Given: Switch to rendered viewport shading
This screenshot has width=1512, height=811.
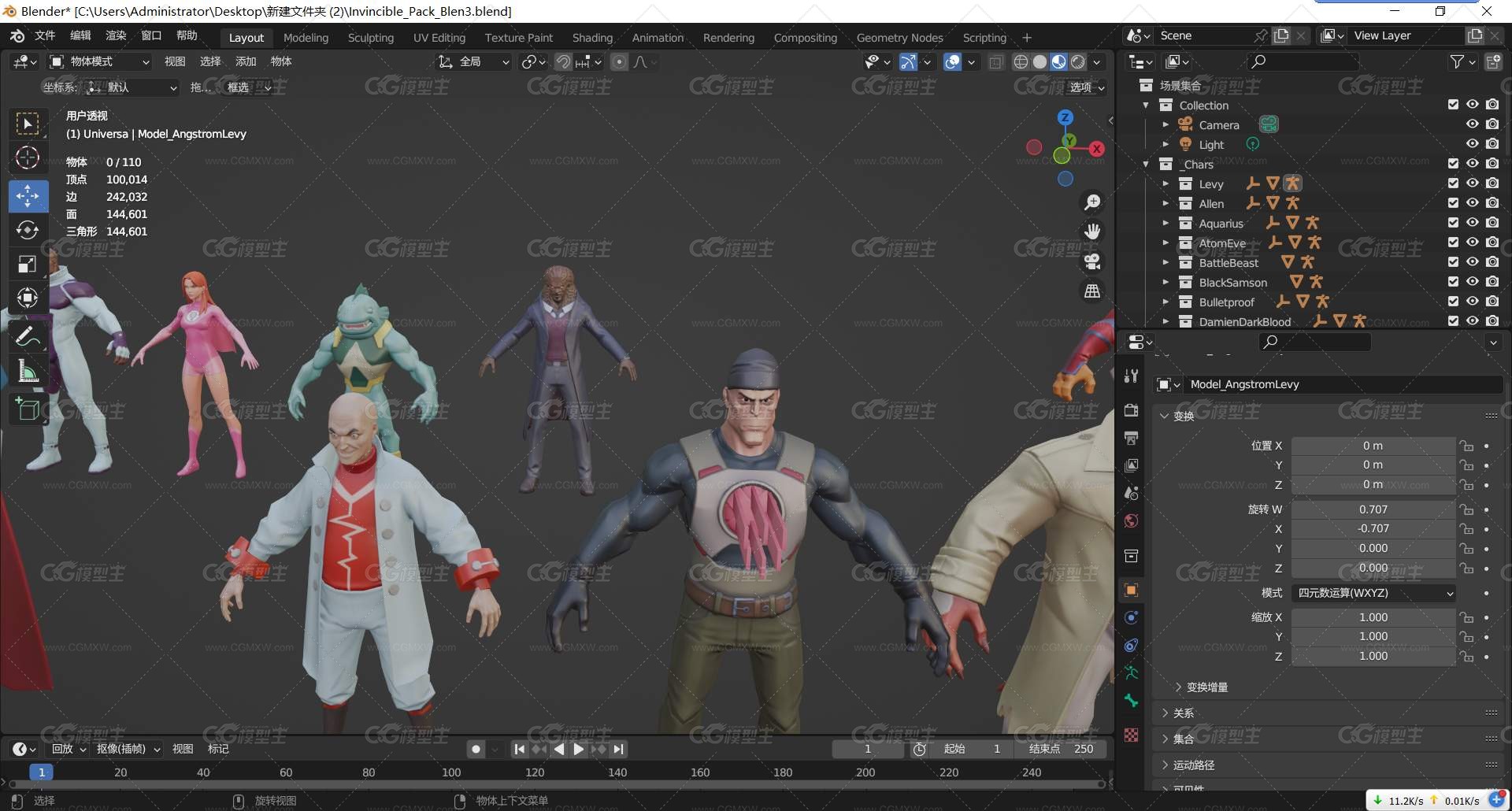Looking at the screenshot, I should point(1078,61).
